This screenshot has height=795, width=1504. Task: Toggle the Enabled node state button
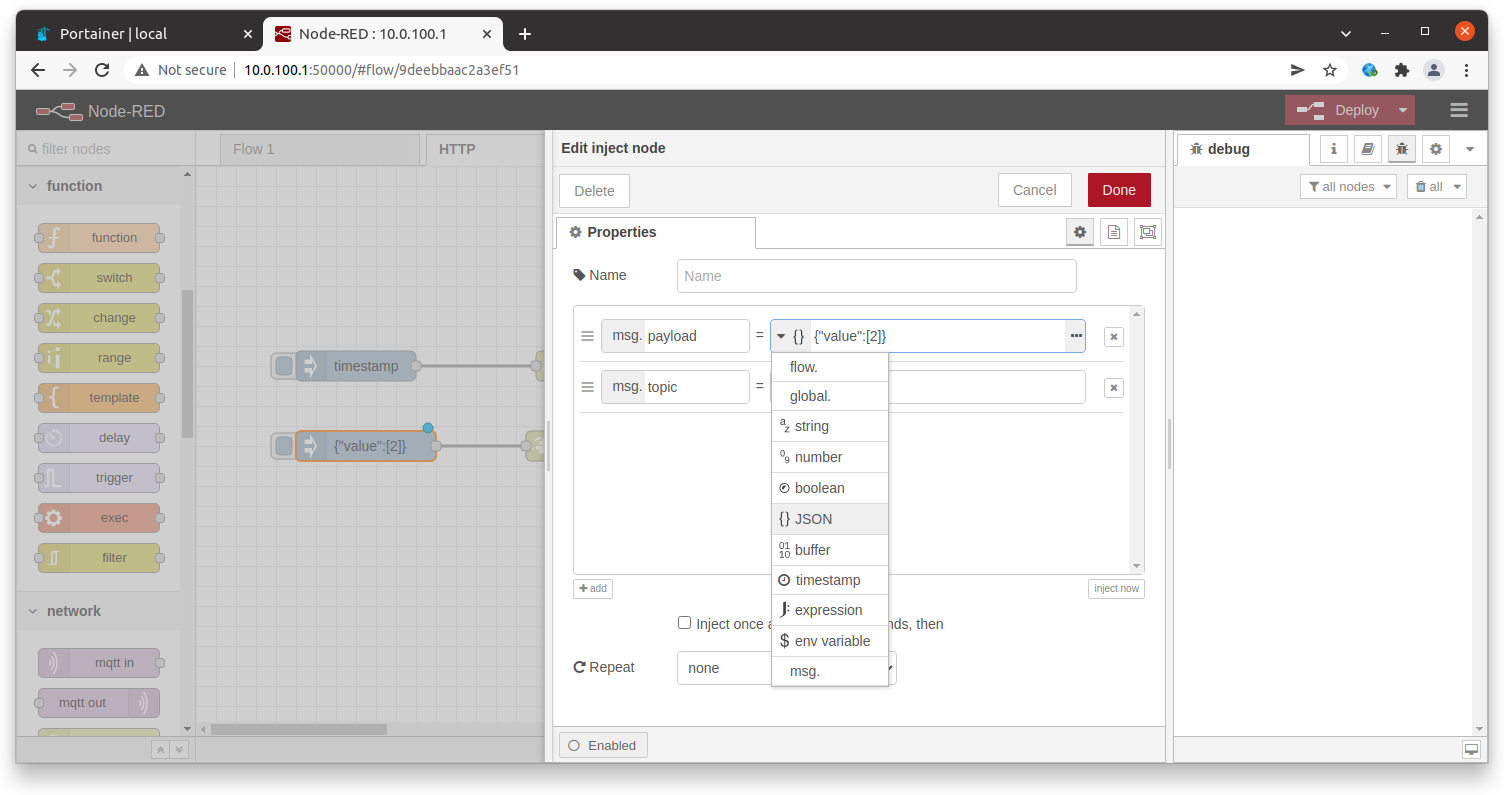(603, 745)
